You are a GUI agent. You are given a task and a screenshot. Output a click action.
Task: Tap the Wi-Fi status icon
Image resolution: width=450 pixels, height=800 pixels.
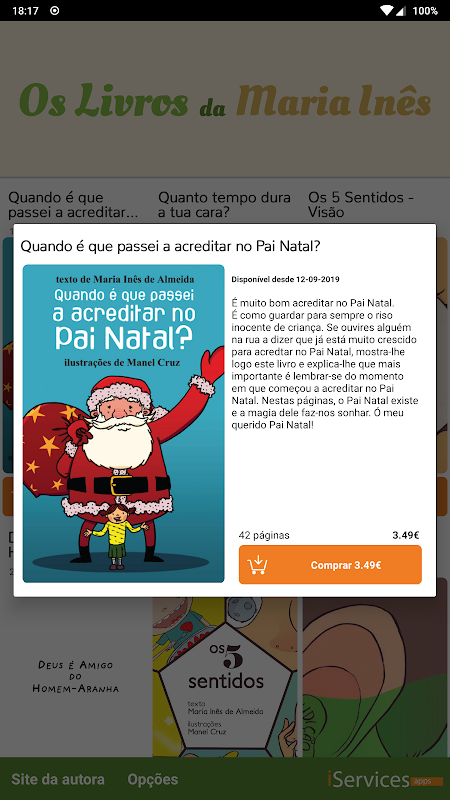pos(387,10)
